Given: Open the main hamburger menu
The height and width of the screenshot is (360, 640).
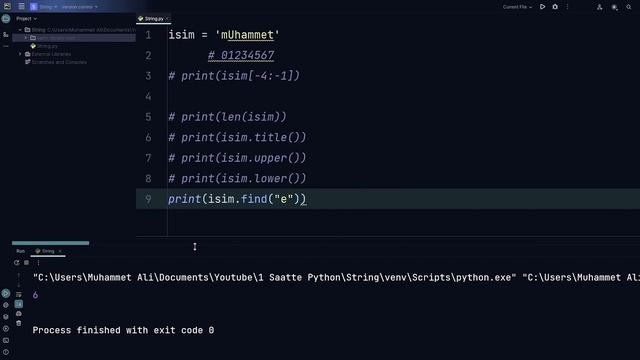Looking at the screenshot, I should [x=21, y=7].
